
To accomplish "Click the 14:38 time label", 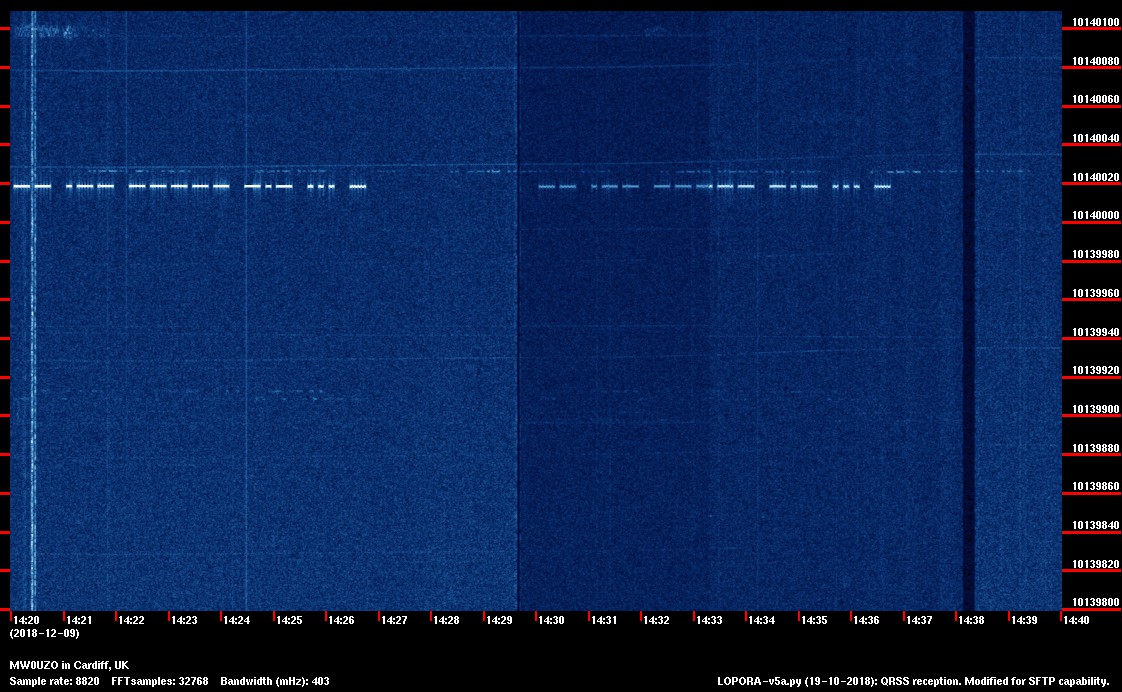I will coord(971,621).
